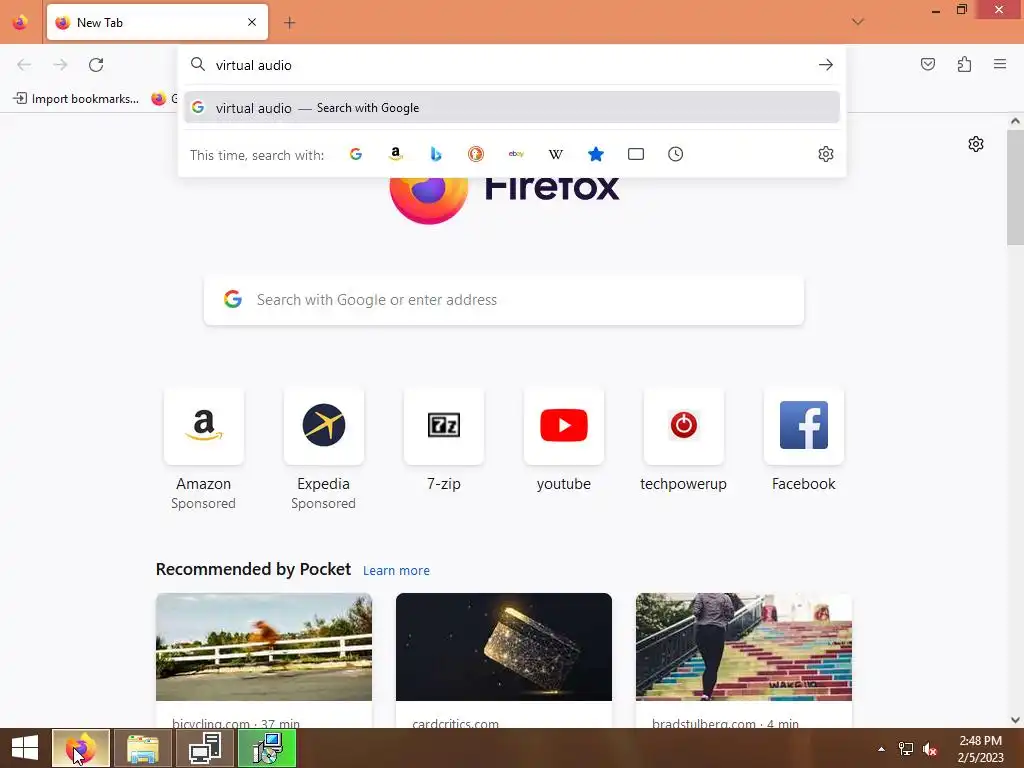This screenshot has height=768, width=1024.
Task: Open a new tab with plus button
Action: pos(289,23)
